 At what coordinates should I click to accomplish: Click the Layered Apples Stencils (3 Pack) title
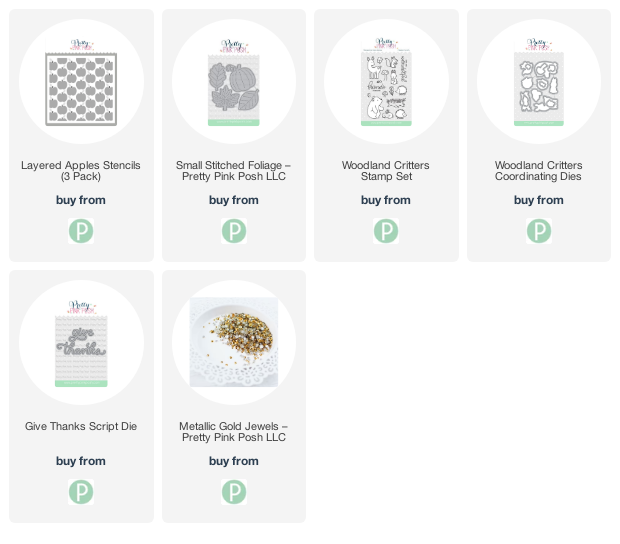click(81, 171)
